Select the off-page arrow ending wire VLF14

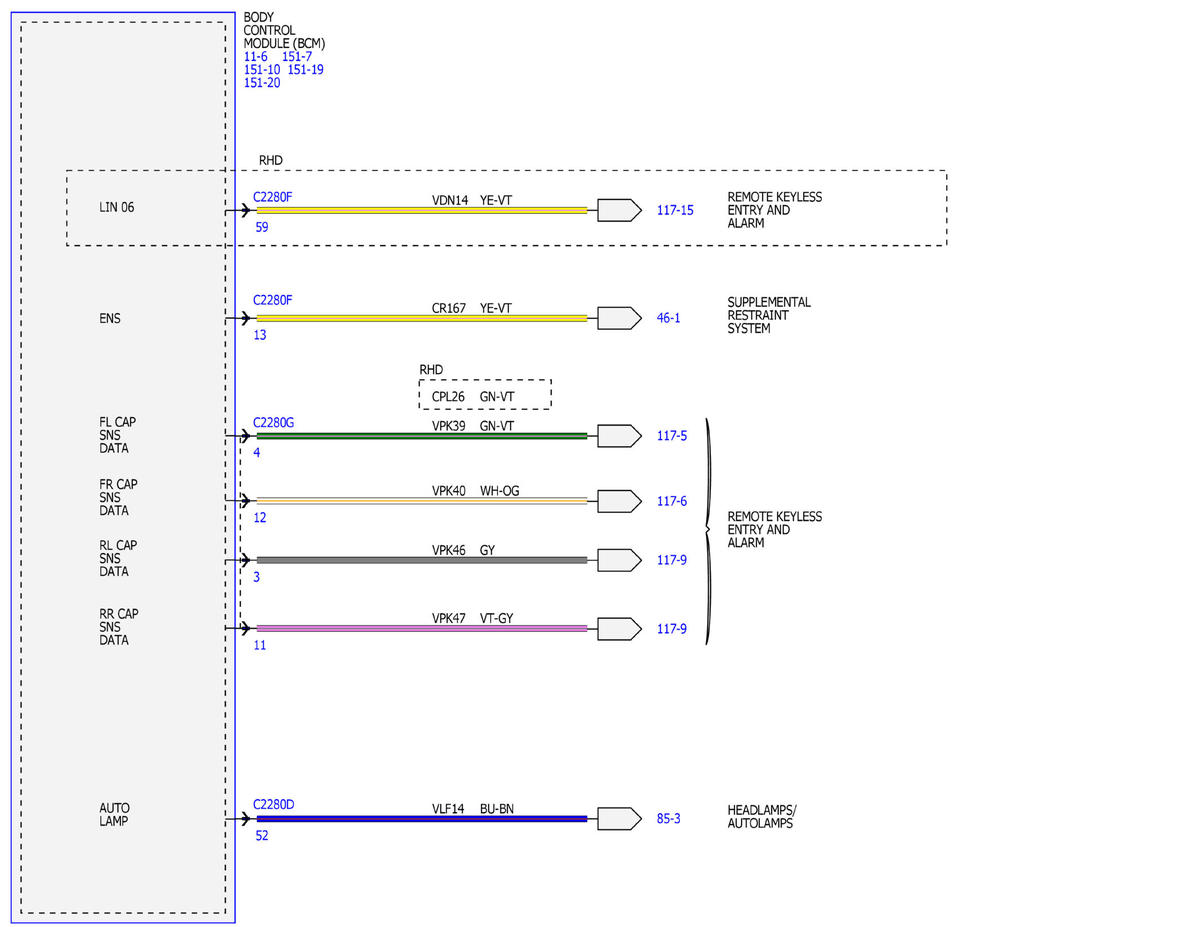tap(619, 818)
